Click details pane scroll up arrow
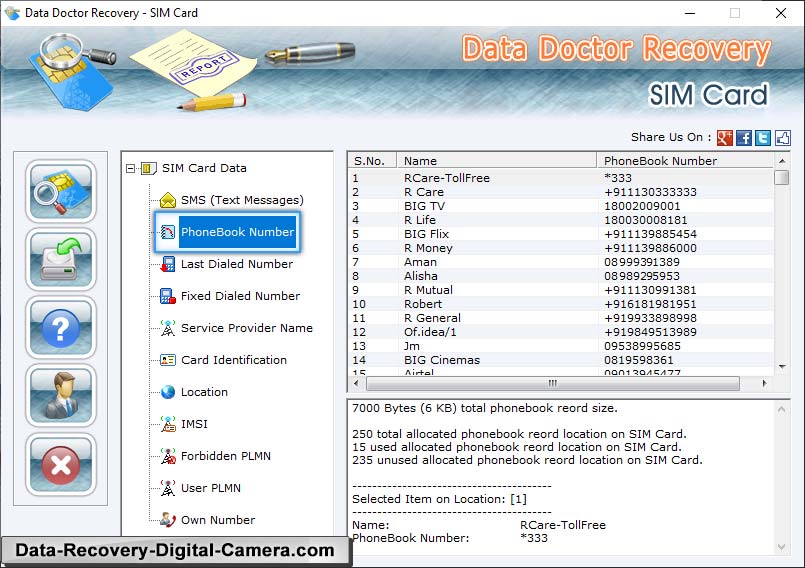 tap(781, 409)
